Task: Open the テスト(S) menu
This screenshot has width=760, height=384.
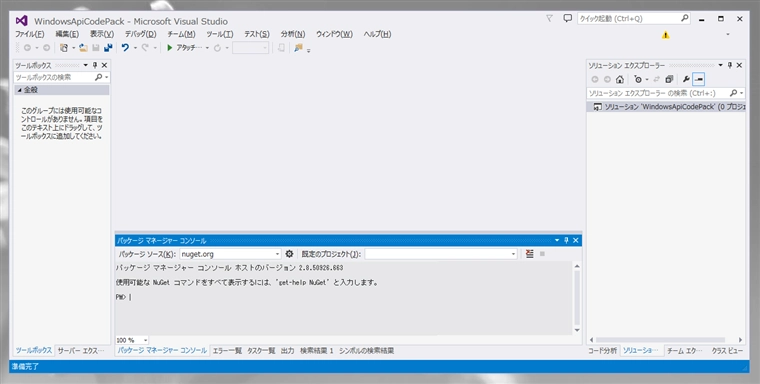Action: (257, 34)
